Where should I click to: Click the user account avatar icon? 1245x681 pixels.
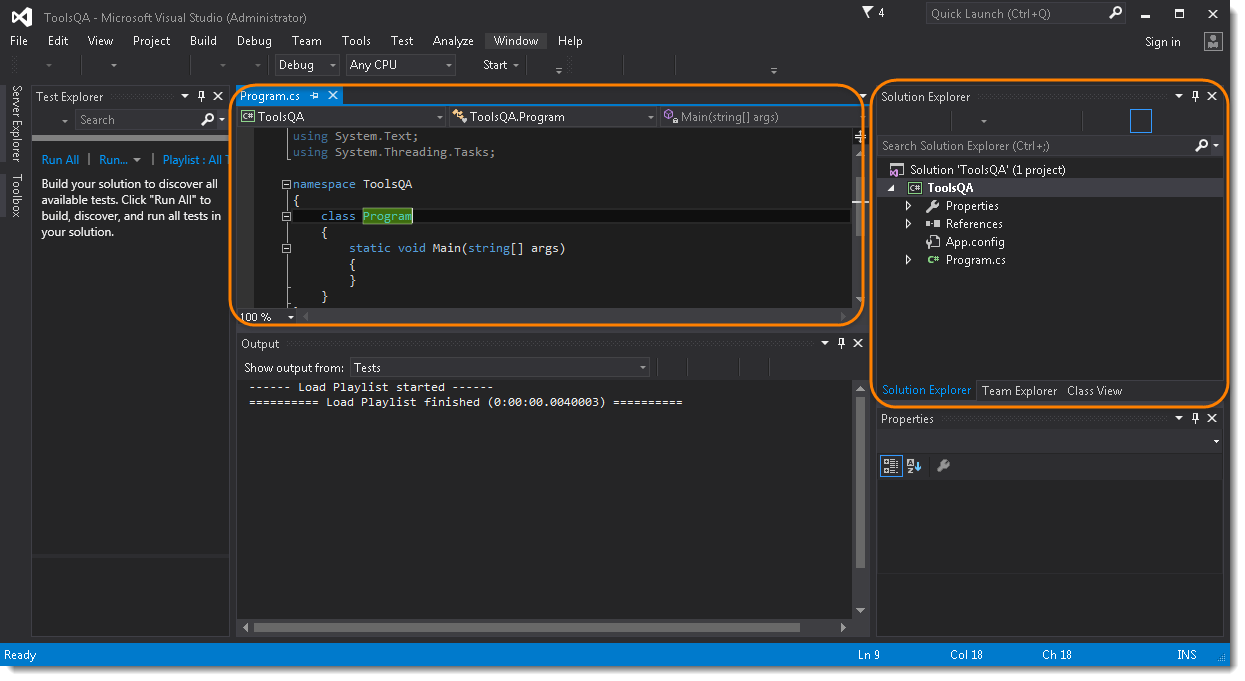pos(1213,41)
